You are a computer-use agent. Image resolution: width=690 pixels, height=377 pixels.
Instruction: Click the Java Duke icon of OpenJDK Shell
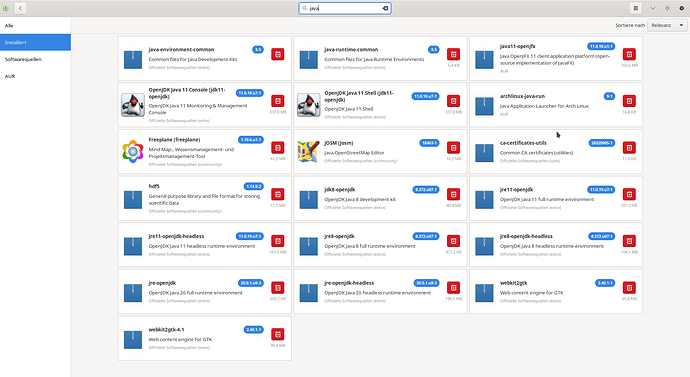[308, 105]
